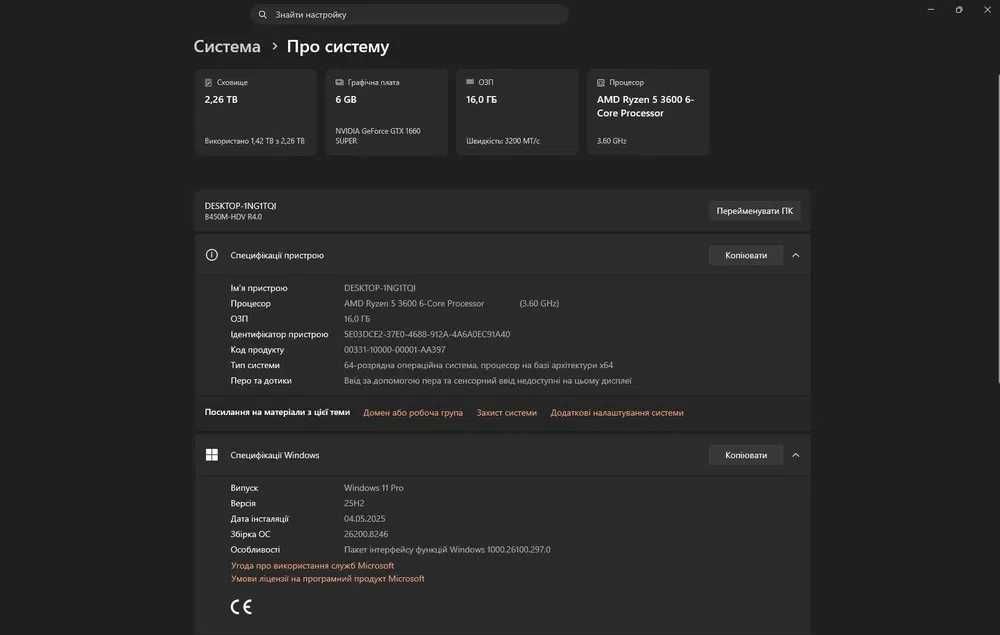Open the AMD Ryzen 5 3600 processor card
The height and width of the screenshot is (635, 1000).
tap(648, 112)
